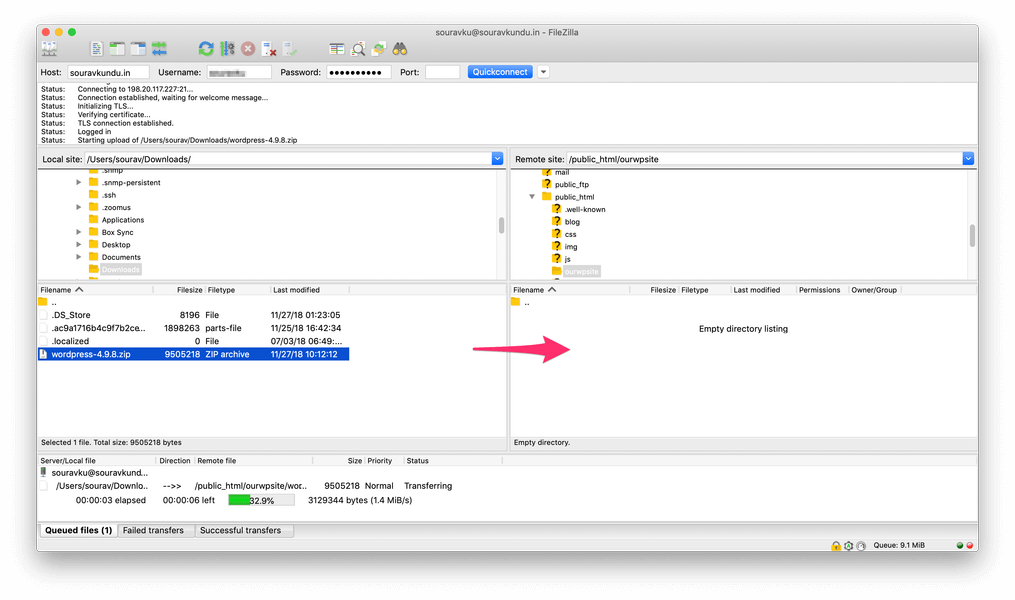Disconnect from the current server icon
Viewport: 1015px width, 600px height.
(x=269, y=49)
